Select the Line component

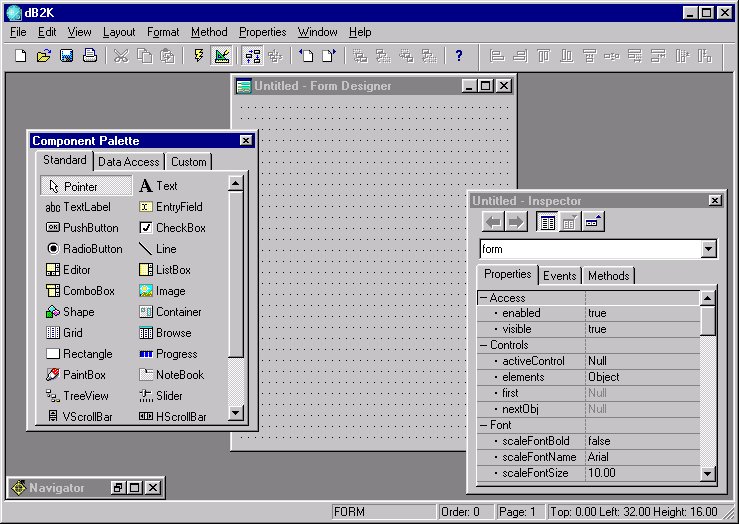pos(157,249)
